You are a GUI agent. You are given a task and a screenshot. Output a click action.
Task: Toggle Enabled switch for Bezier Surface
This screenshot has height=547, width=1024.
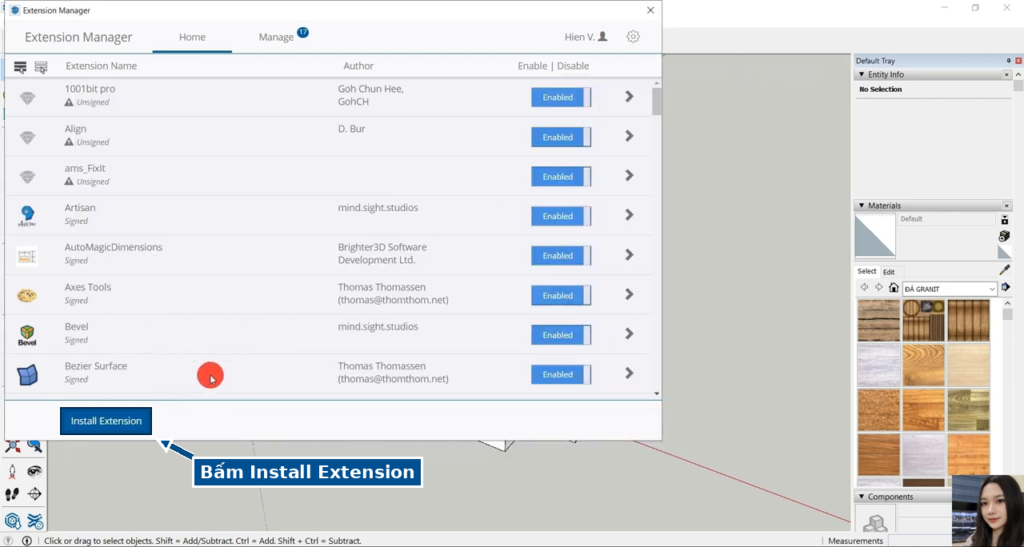[x=561, y=375]
